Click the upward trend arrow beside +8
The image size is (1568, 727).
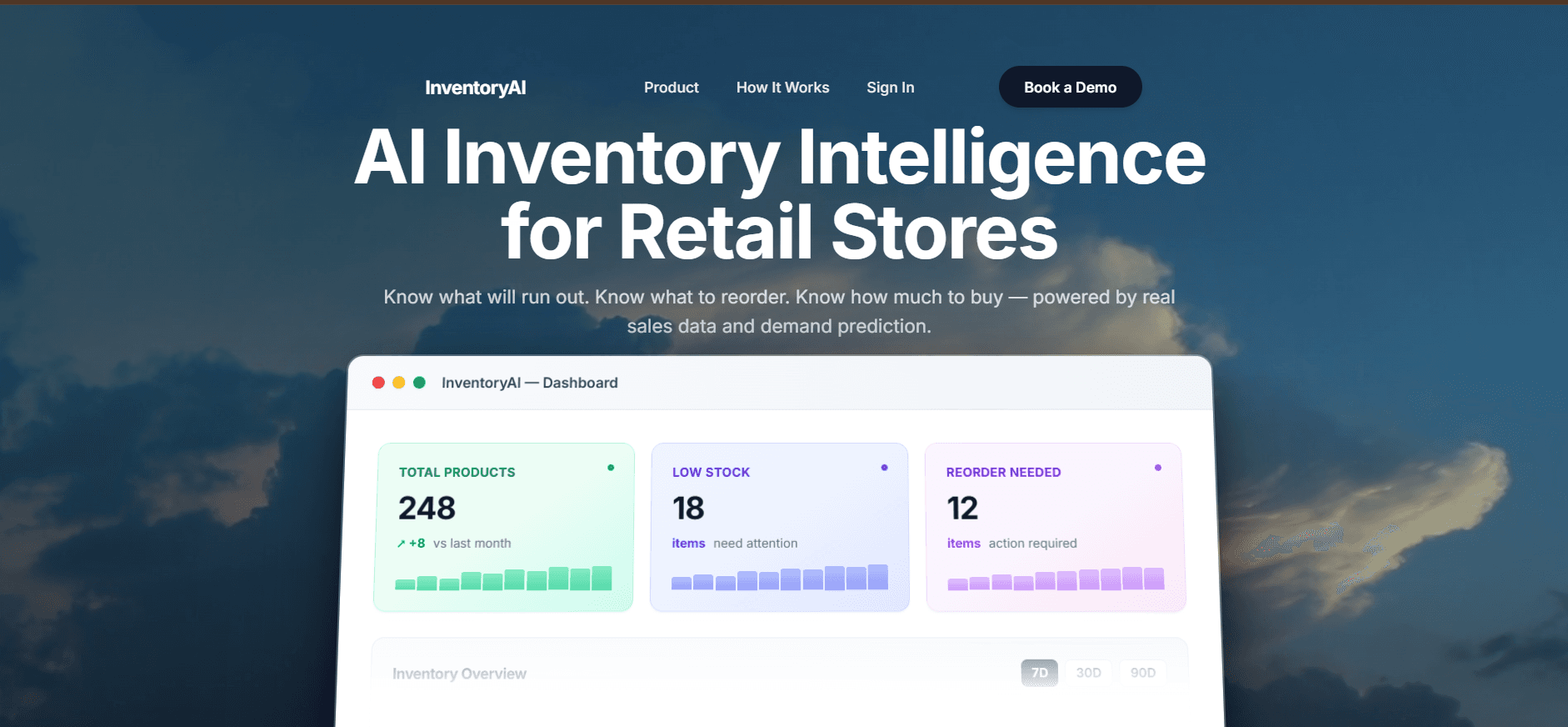(402, 544)
